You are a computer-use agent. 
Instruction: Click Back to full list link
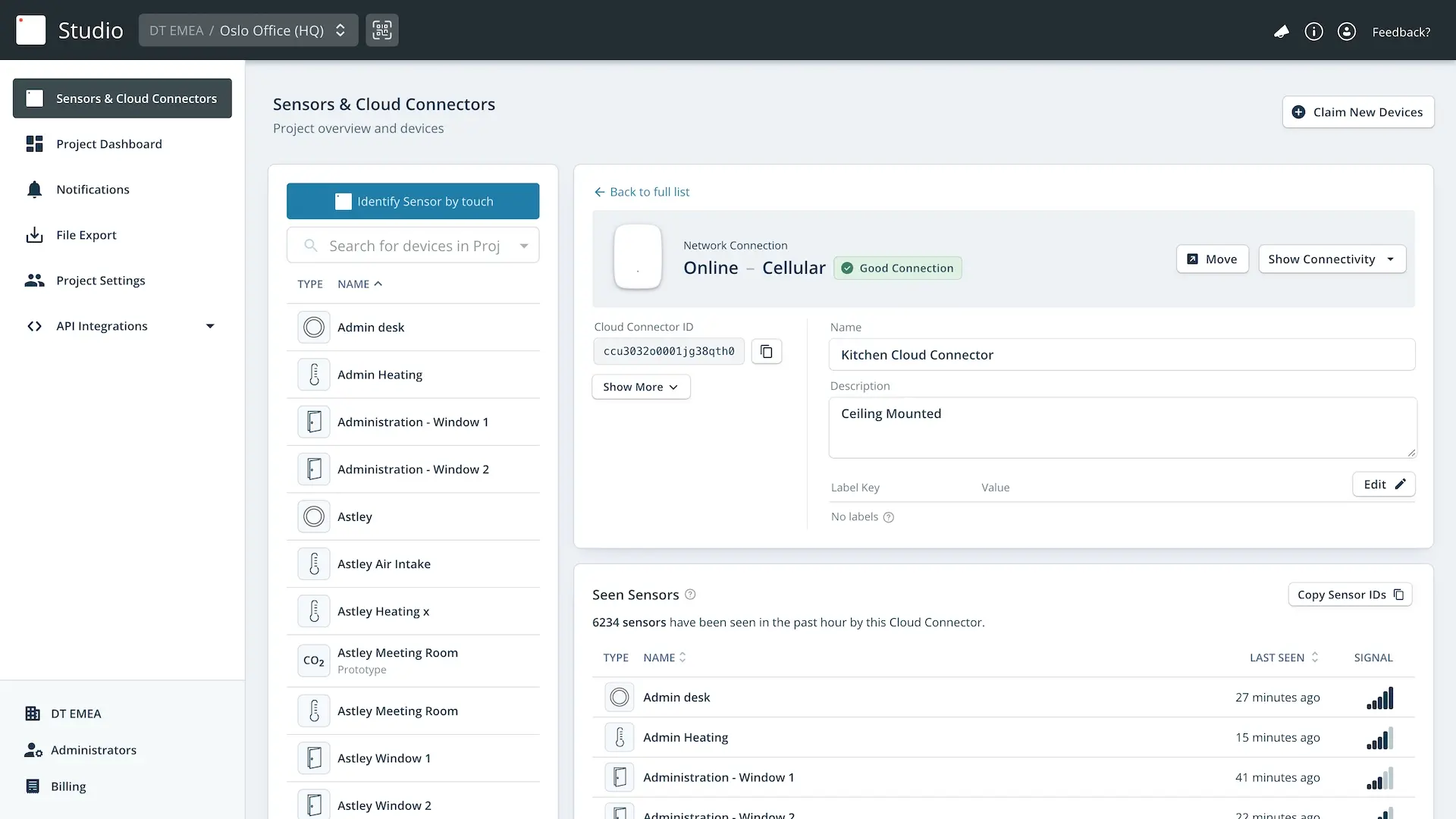(642, 192)
